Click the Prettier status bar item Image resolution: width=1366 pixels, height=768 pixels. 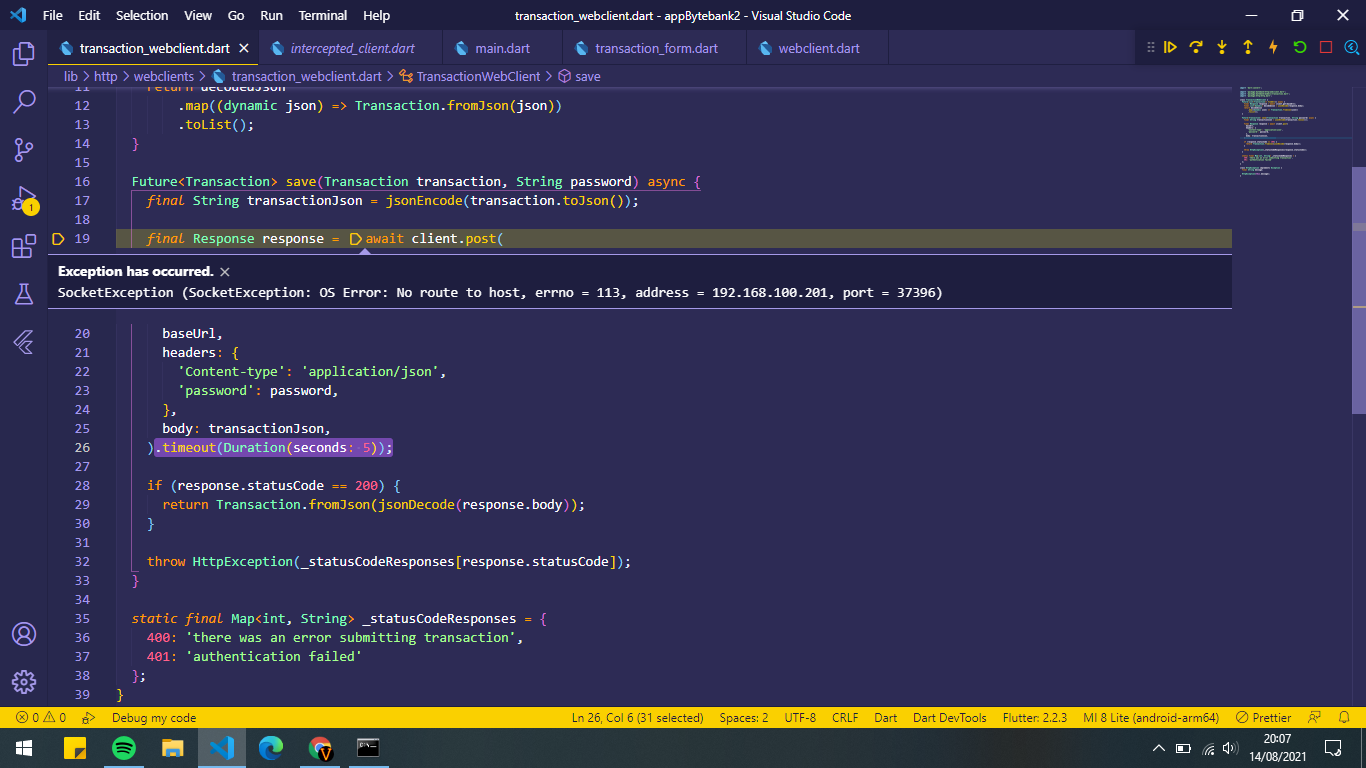pyautogui.click(x=1264, y=717)
